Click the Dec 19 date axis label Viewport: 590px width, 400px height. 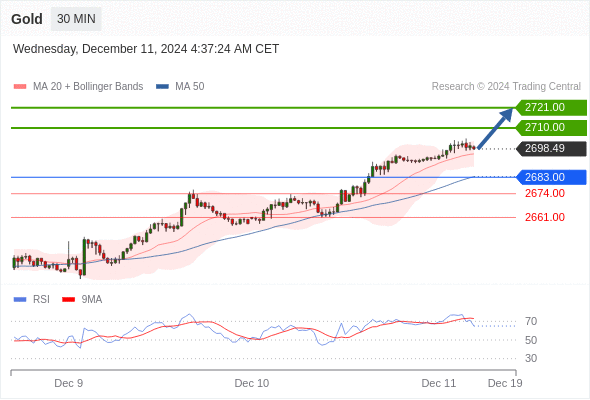point(505,383)
